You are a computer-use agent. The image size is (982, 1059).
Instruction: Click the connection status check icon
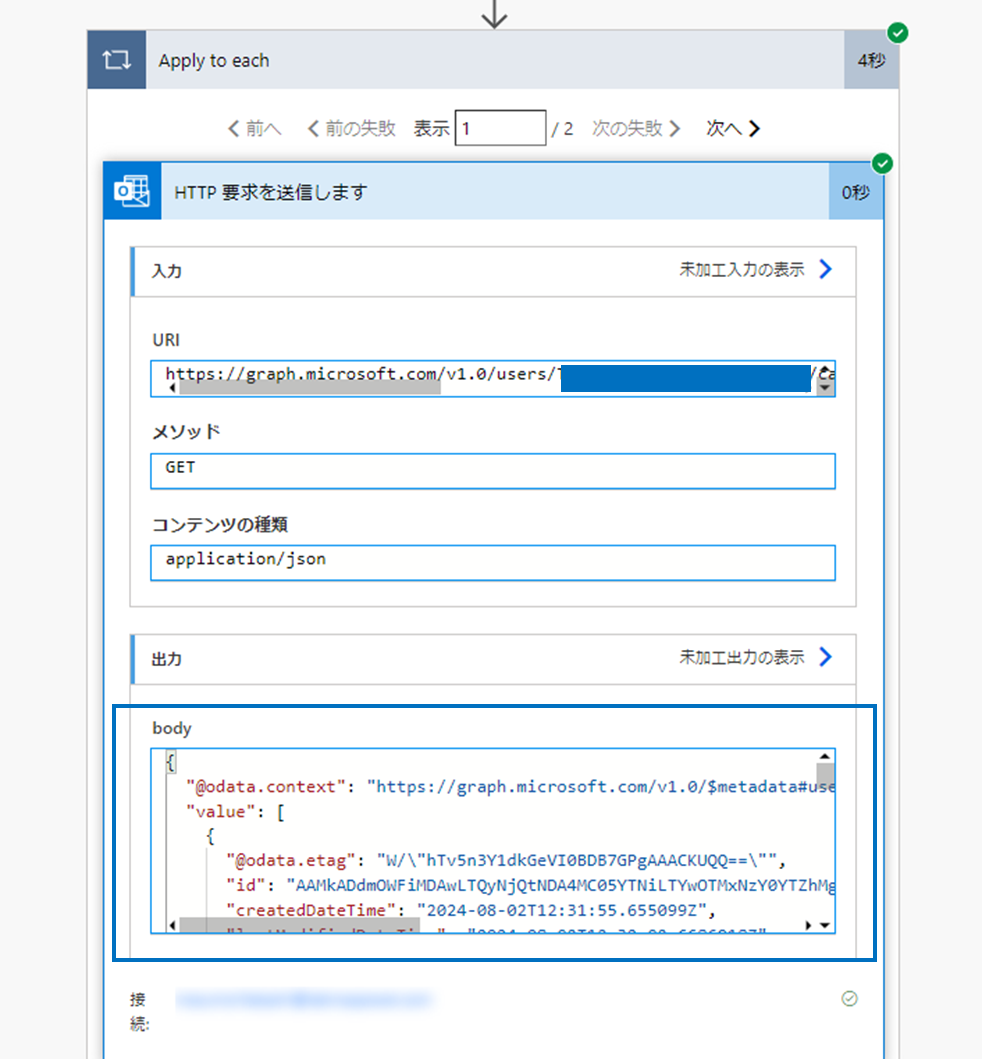(x=850, y=998)
